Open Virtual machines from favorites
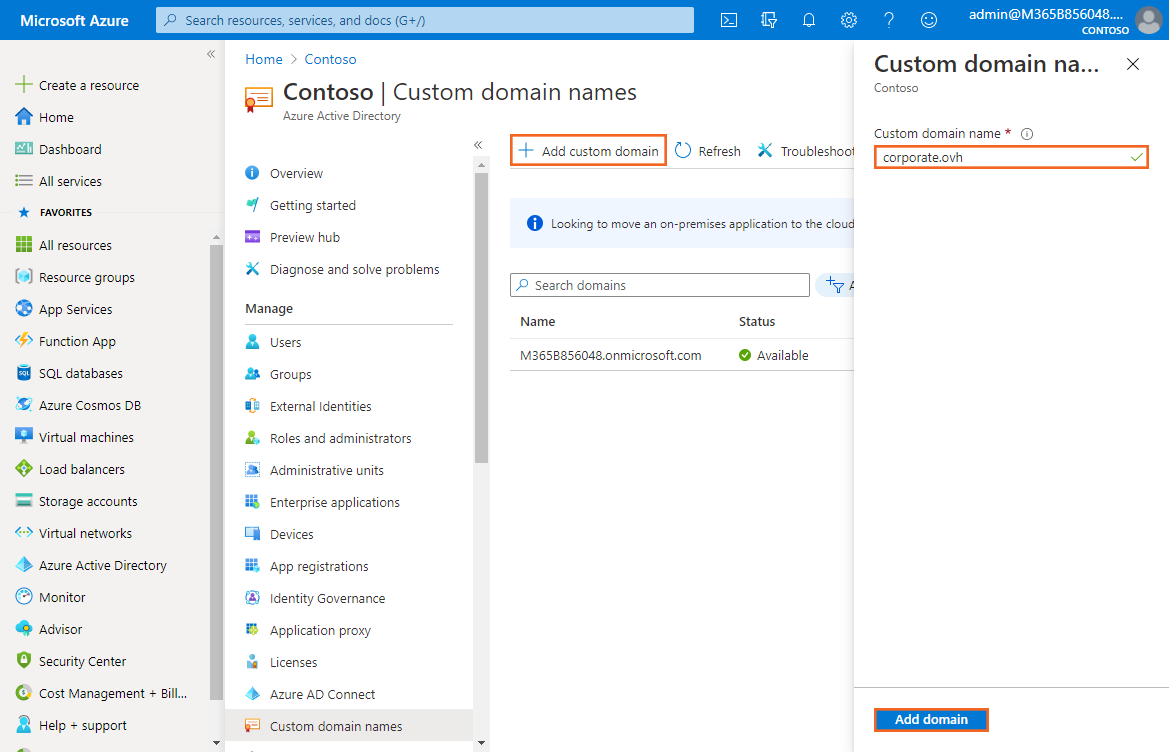 tap(86, 437)
